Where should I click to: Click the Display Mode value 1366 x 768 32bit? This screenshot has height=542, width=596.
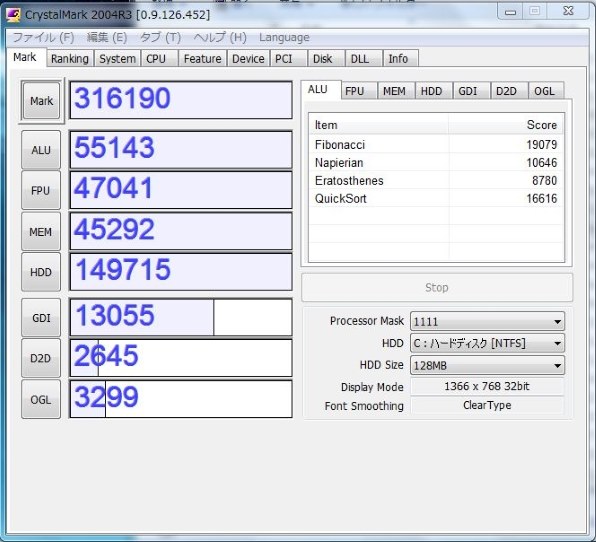coord(487,387)
